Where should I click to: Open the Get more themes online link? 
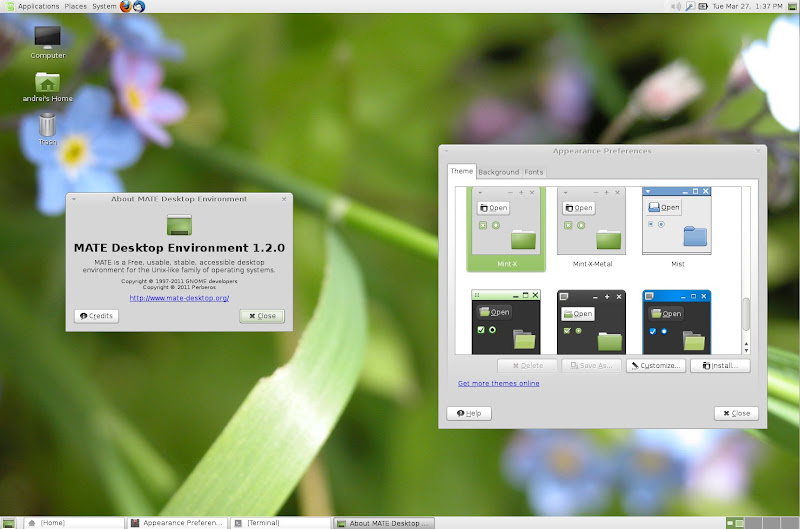pos(498,384)
